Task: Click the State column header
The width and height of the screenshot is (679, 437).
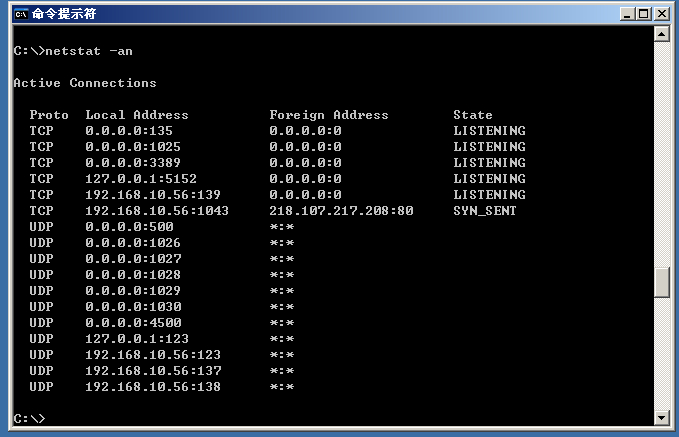Action: pyautogui.click(x=472, y=115)
